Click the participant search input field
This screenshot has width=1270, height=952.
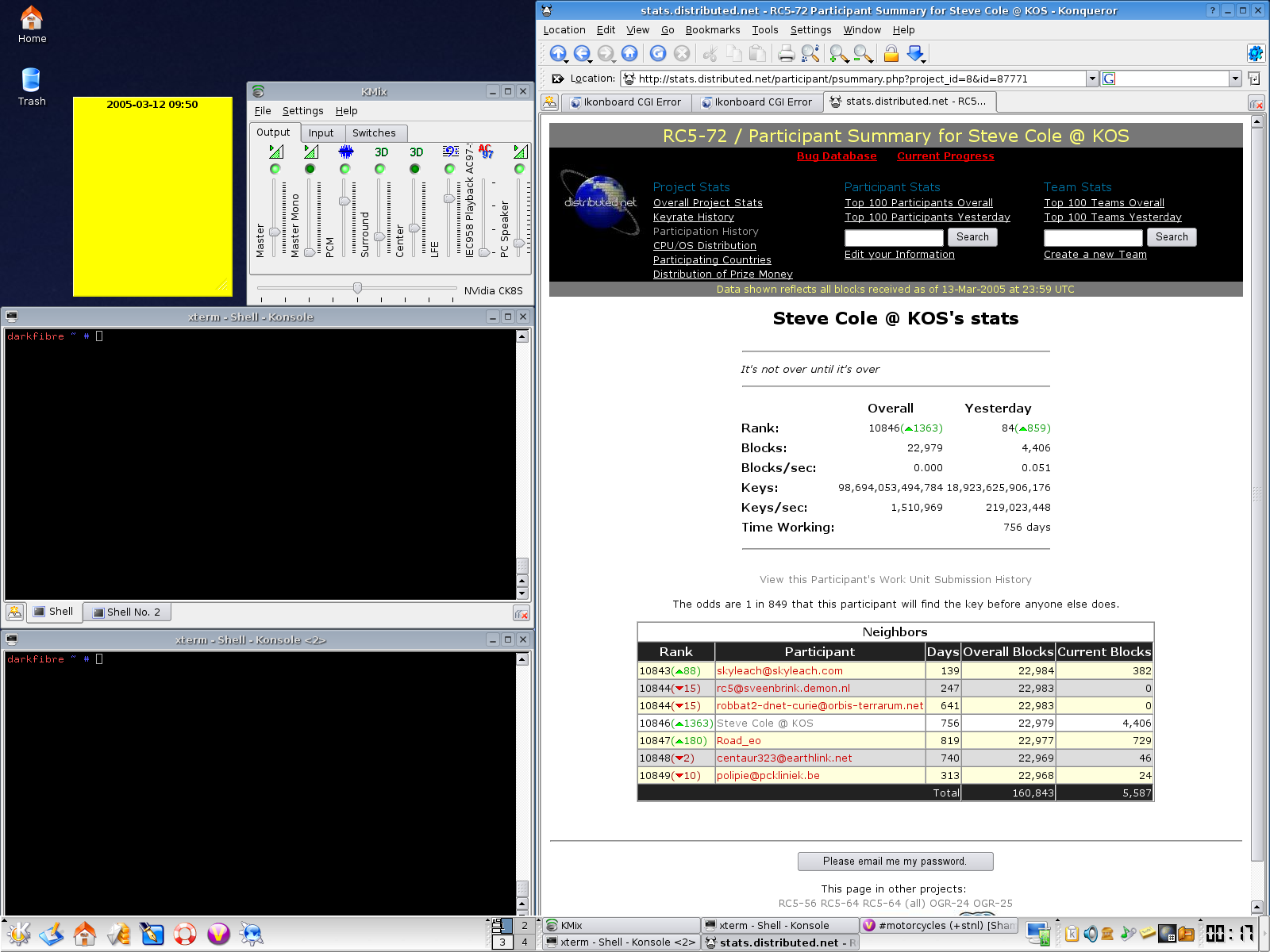coord(894,238)
